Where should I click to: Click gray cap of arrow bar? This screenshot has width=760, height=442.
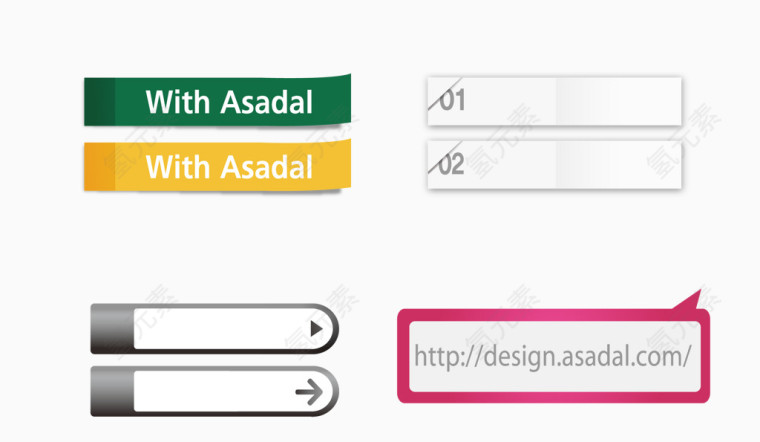(x=112, y=391)
